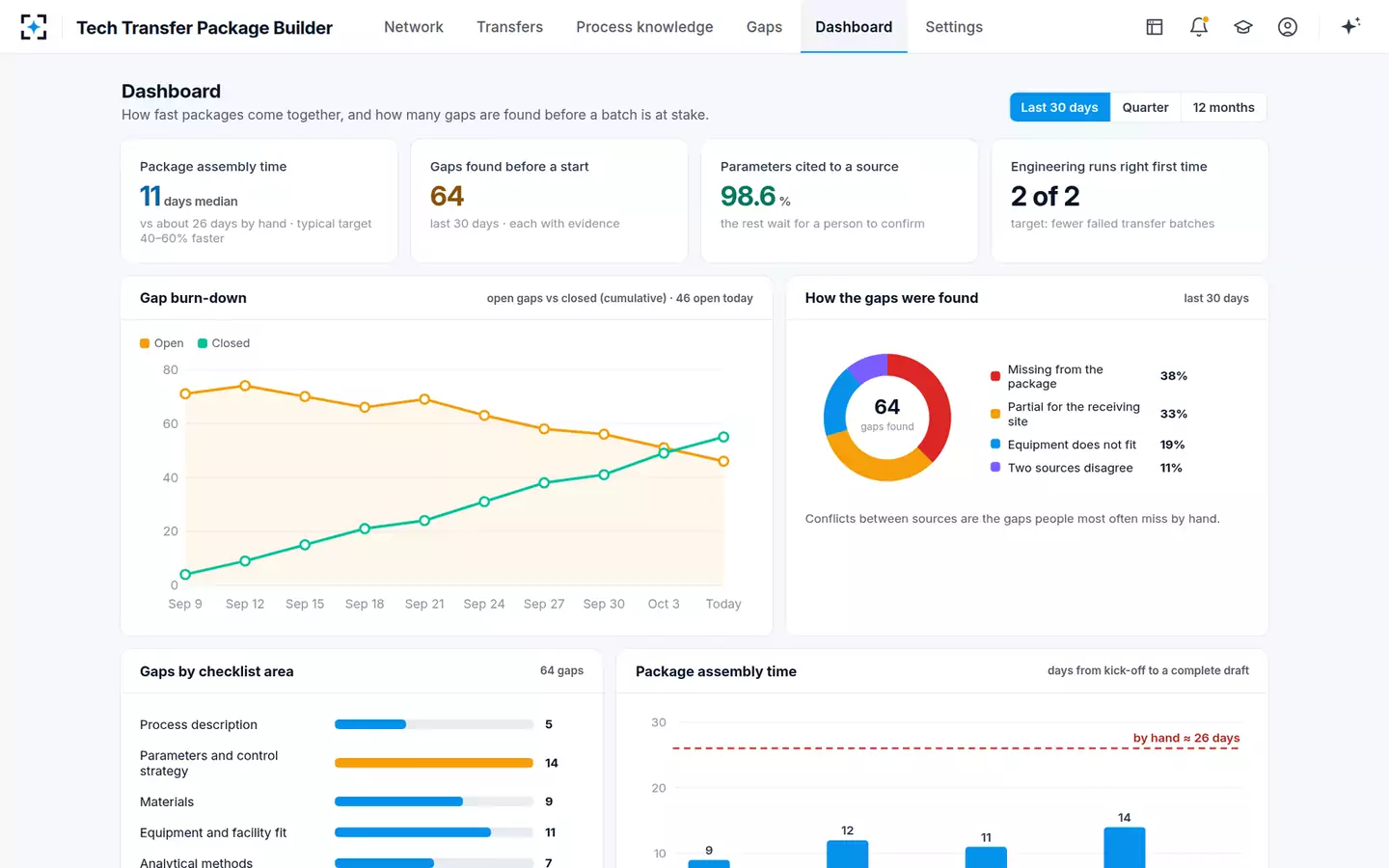Switch the range to 12 months
Viewport: 1389px width, 868px height.
(x=1223, y=107)
